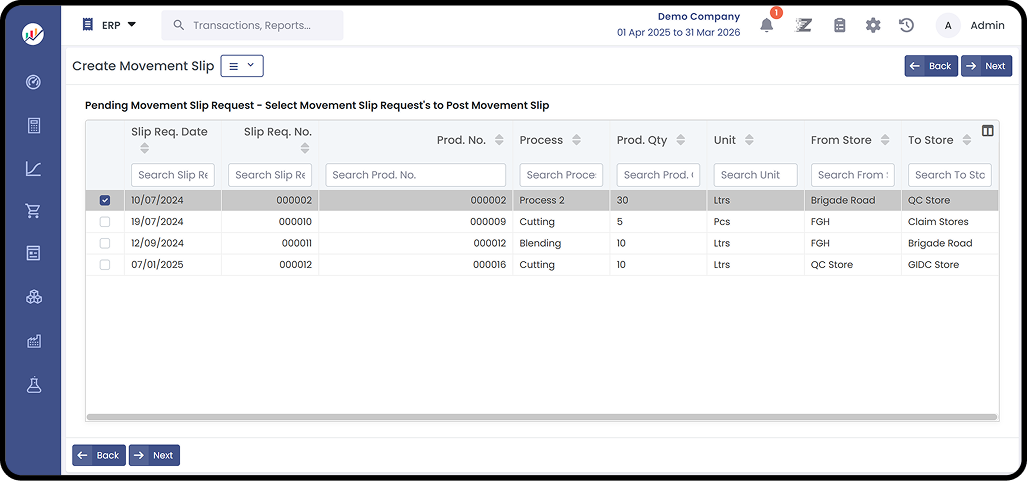Uncheck the row for slip 000002

[105, 200]
